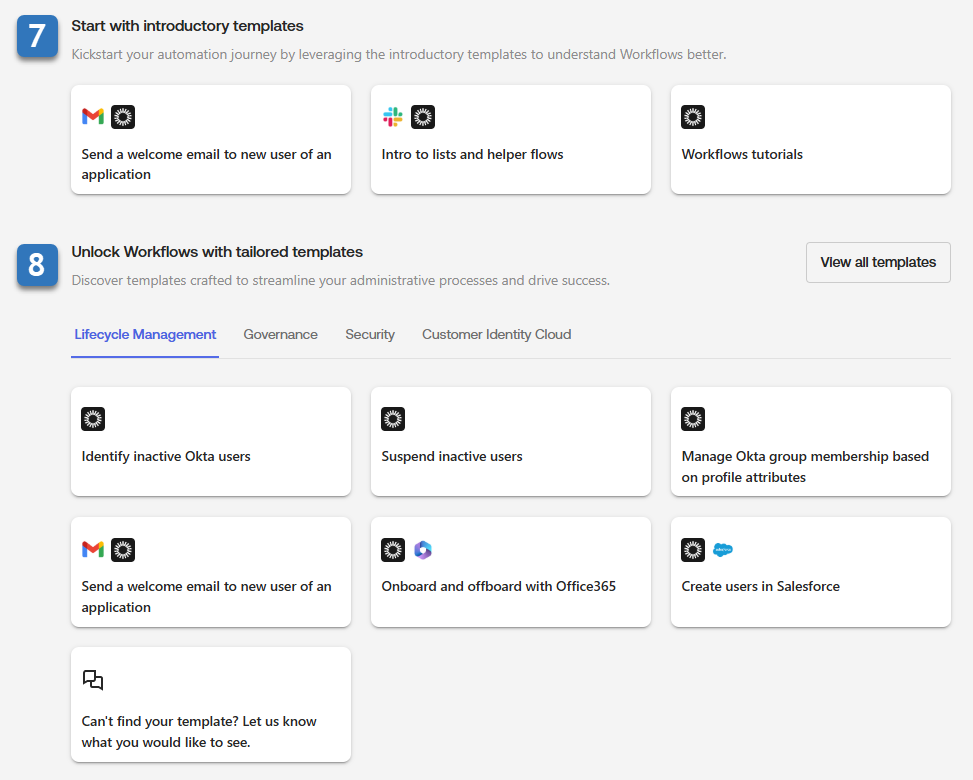This screenshot has width=973, height=780.
Task: Open the Workflows tutorials template
Action: 742,155
